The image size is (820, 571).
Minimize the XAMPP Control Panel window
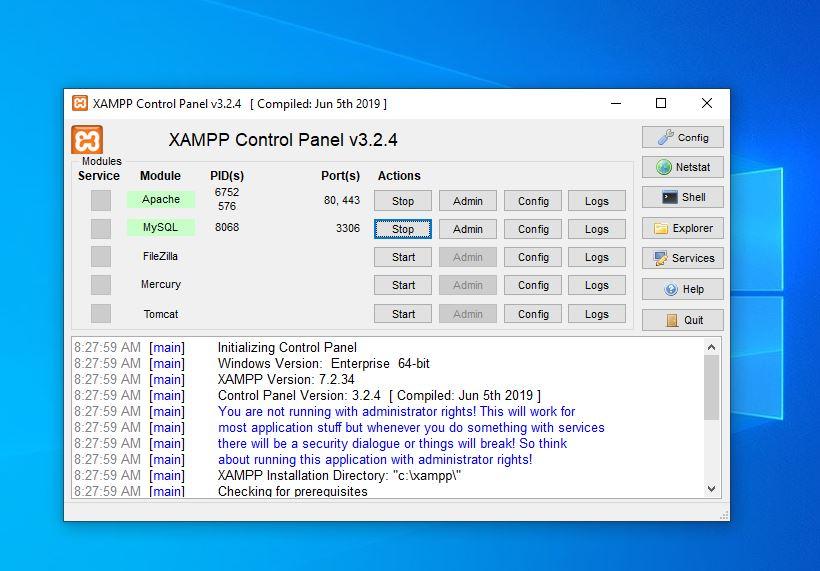(616, 103)
